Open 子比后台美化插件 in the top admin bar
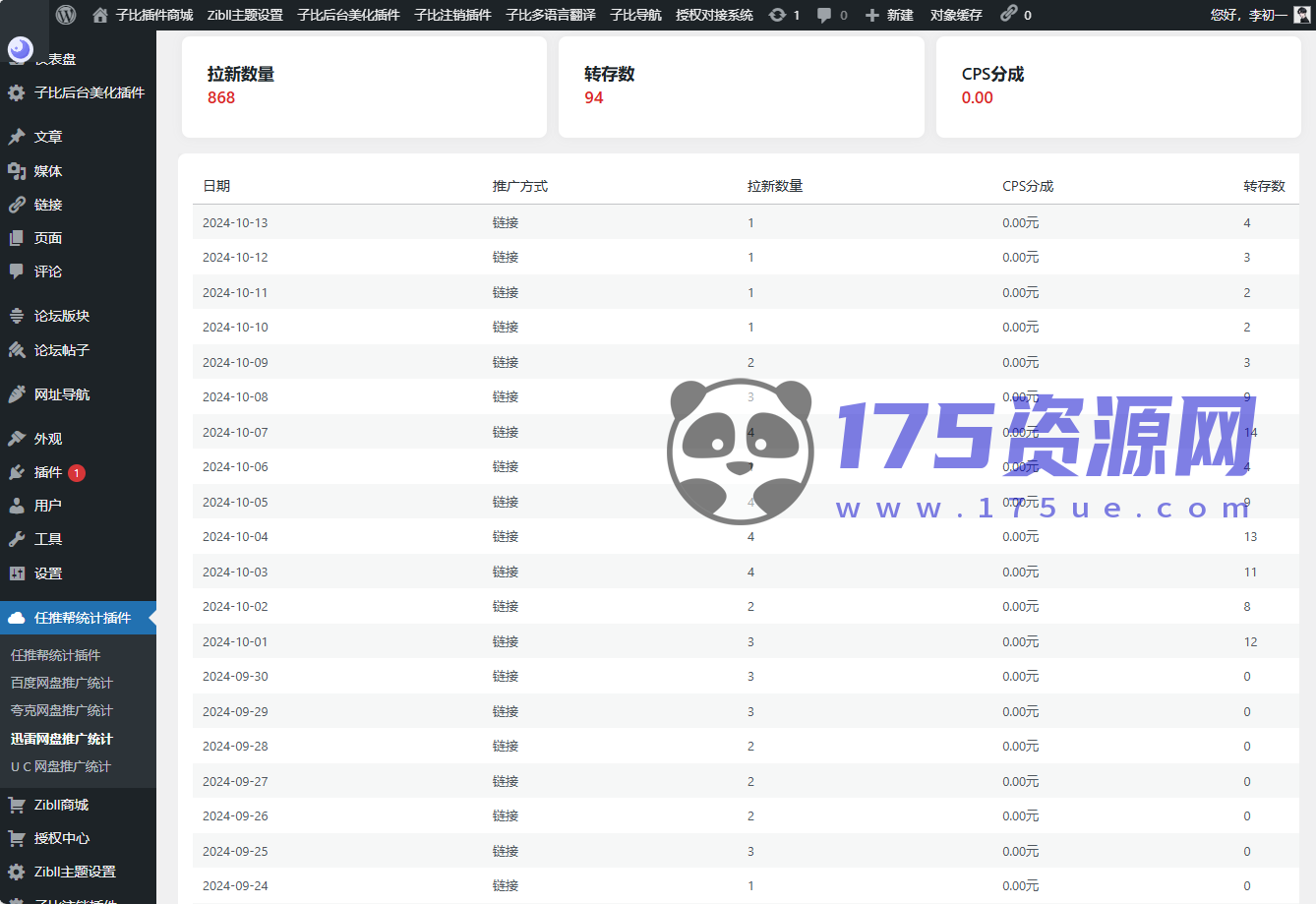The height and width of the screenshot is (904, 1316). tap(348, 15)
